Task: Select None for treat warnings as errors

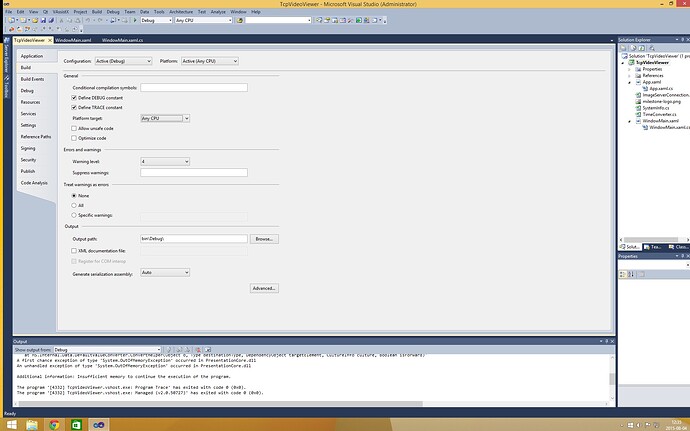Action: 74,195
